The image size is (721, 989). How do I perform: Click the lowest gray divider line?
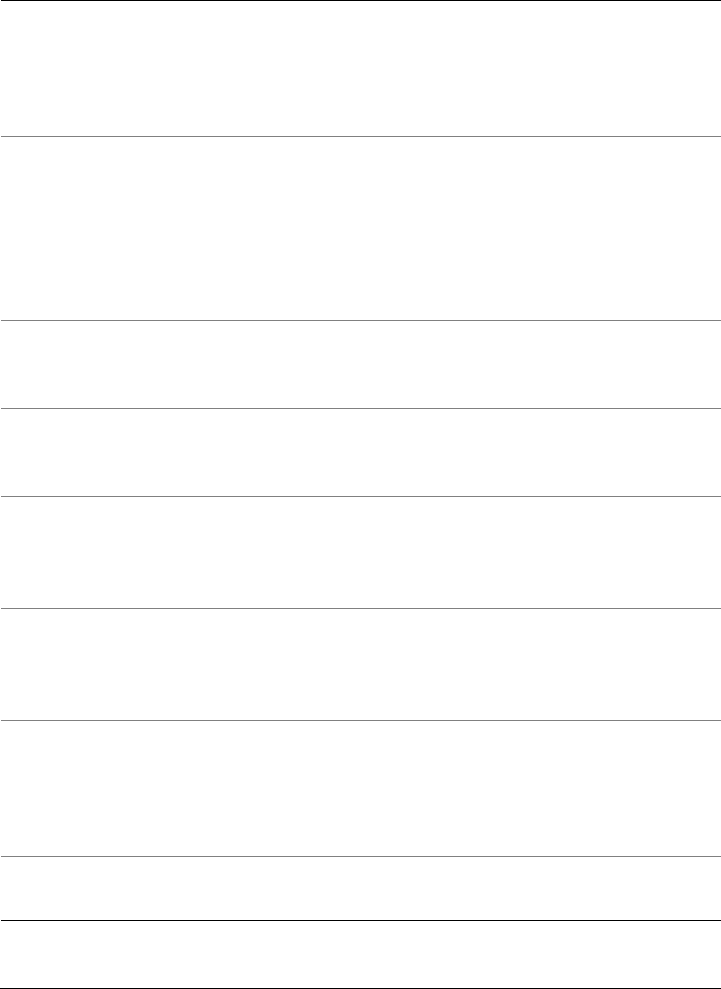(x=360, y=856)
